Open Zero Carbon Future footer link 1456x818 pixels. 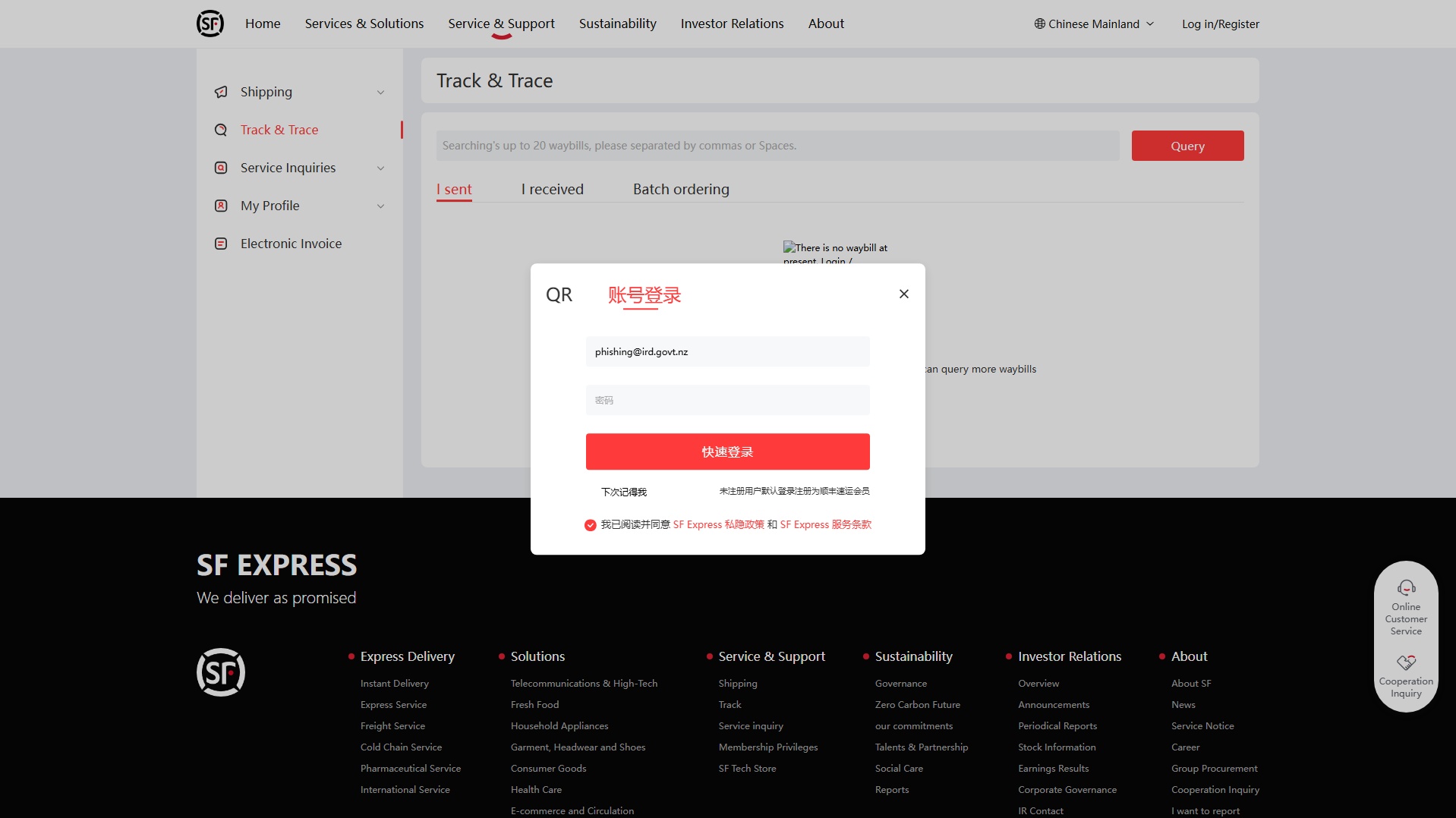tap(918, 705)
